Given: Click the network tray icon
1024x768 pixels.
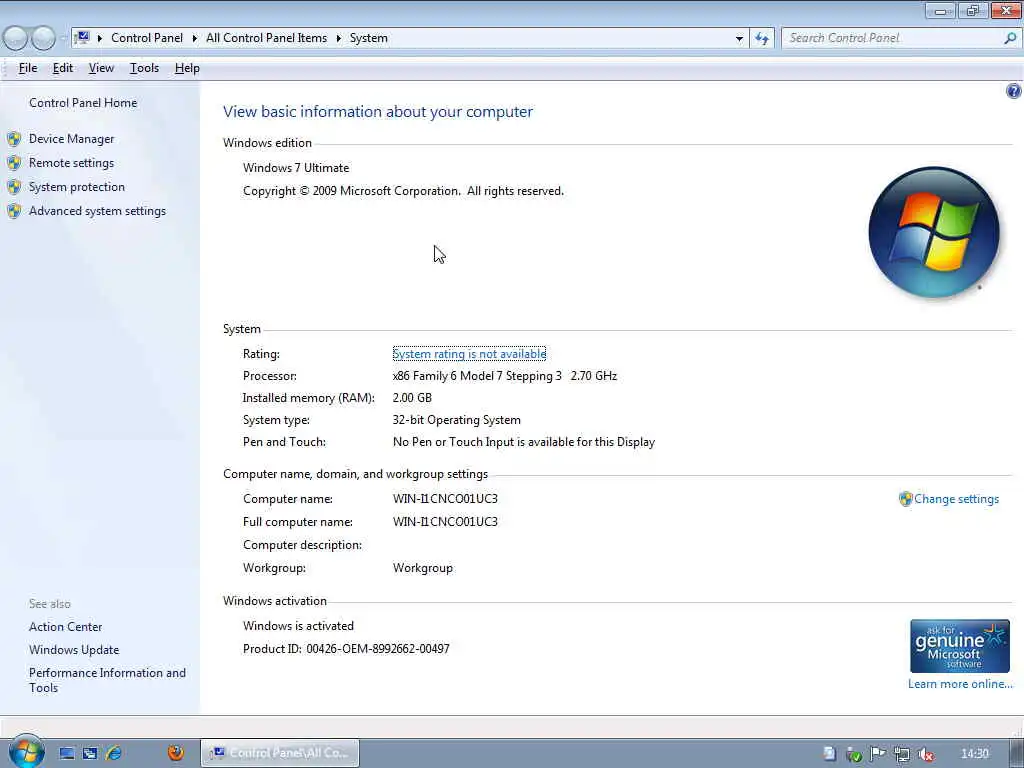Looking at the screenshot, I should tap(902, 754).
